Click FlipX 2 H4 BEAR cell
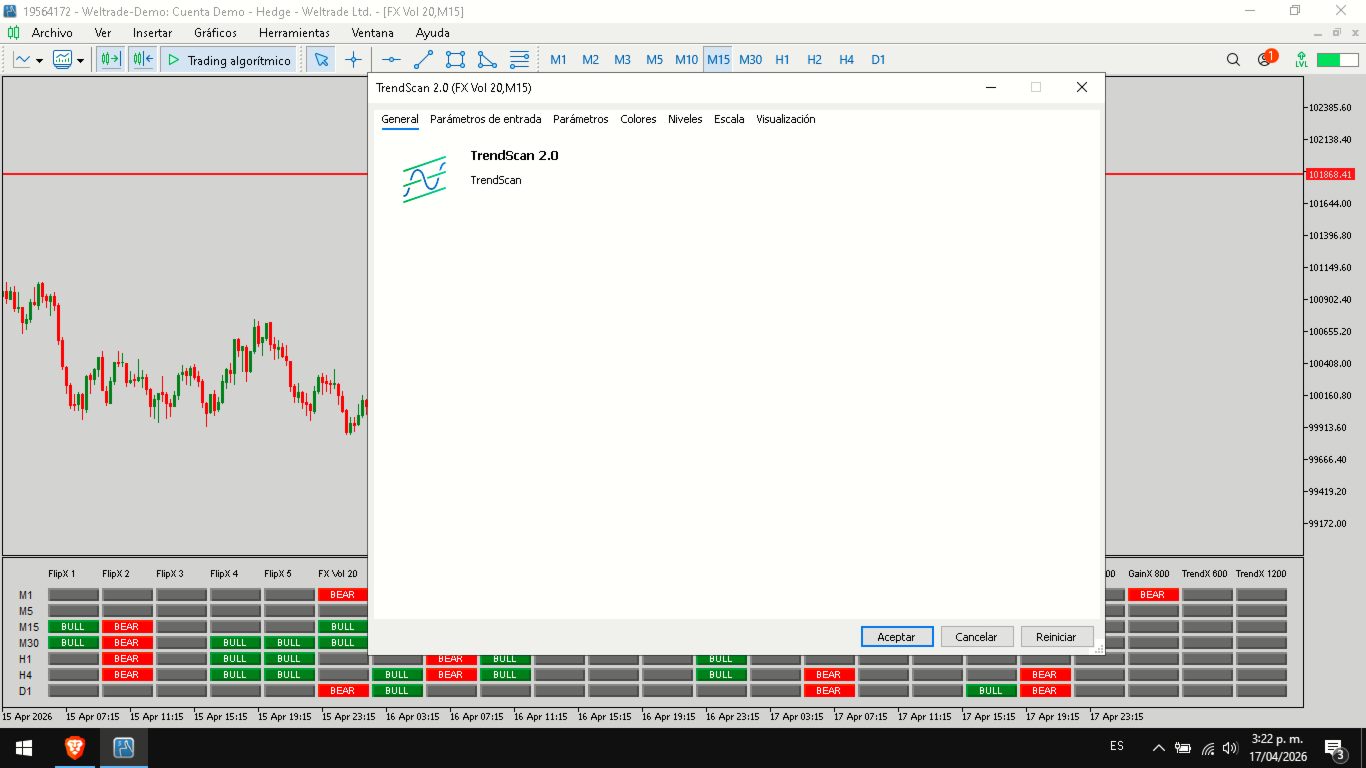This screenshot has width=1366, height=768. pos(127,675)
